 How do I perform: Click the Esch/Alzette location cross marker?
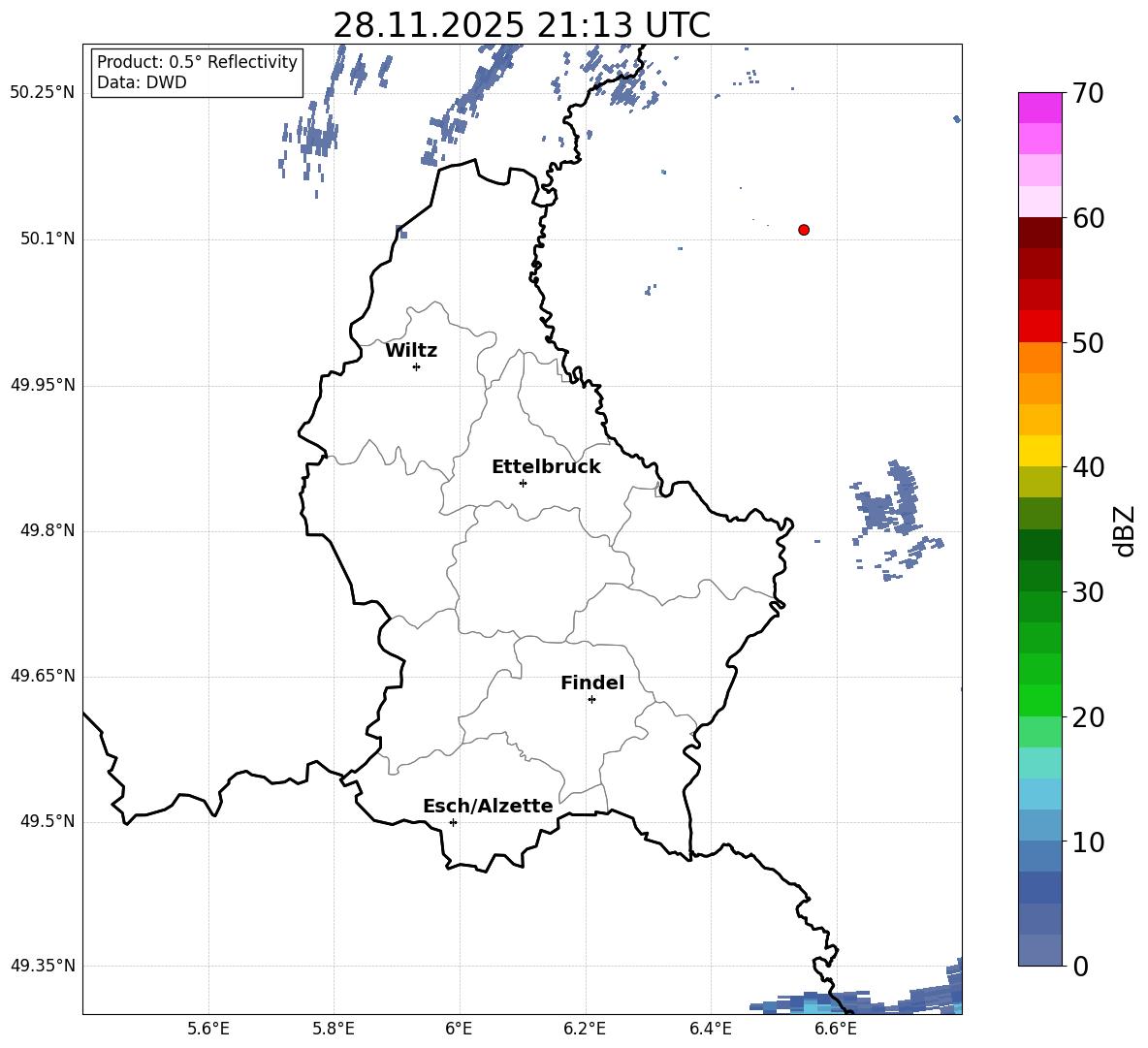pyautogui.click(x=453, y=822)
